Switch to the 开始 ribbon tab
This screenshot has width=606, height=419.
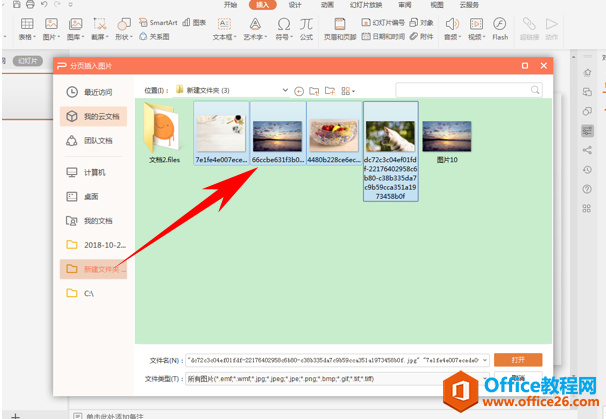pyautogui.click(x=230, y=5)
